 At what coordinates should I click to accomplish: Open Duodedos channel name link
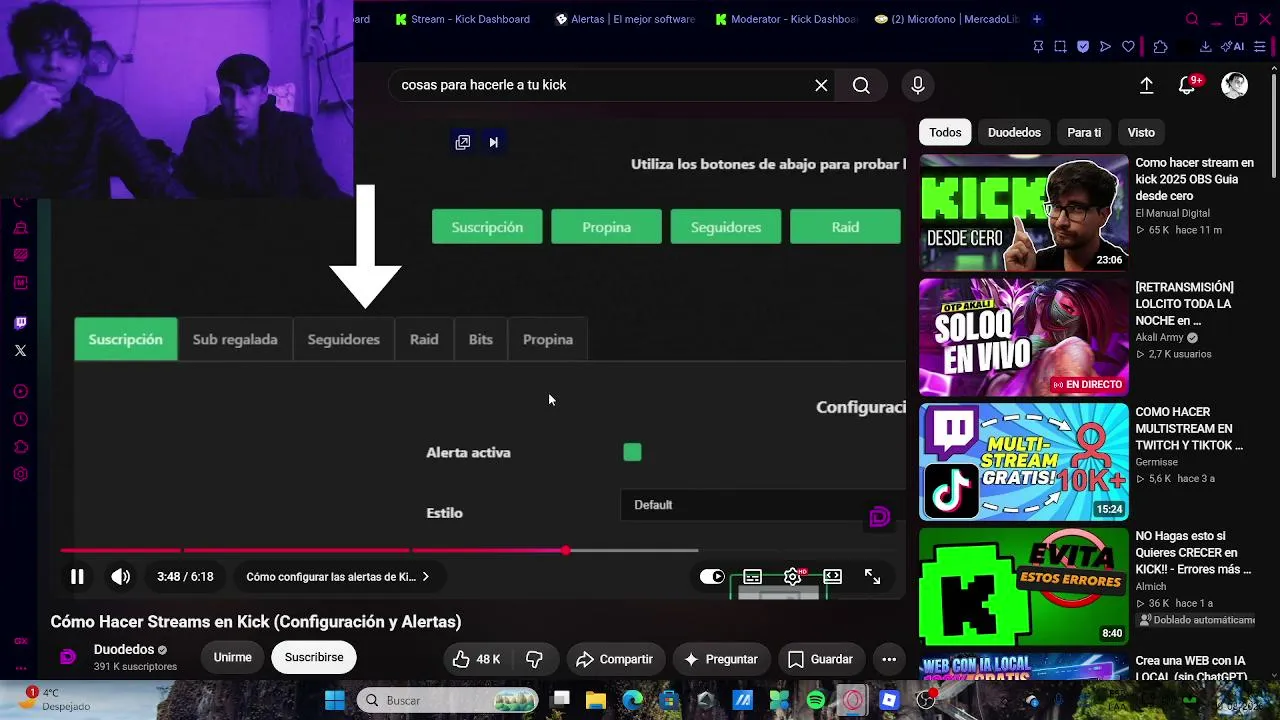tap(124, 650)
